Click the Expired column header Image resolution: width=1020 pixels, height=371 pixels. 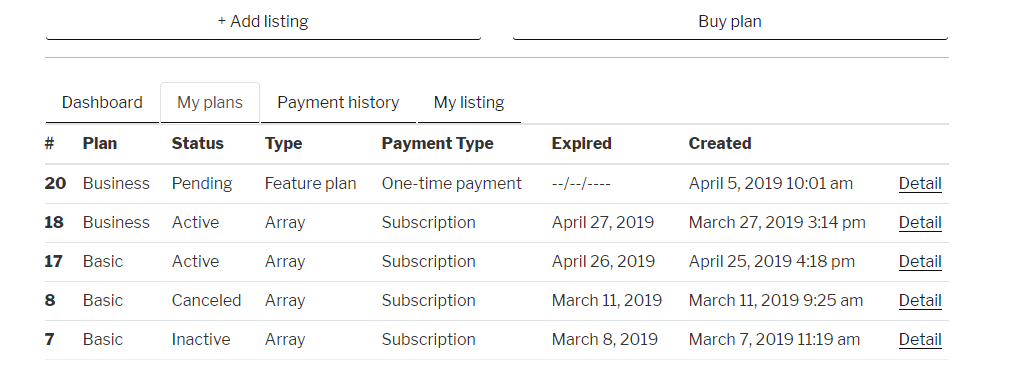(582, 144)
